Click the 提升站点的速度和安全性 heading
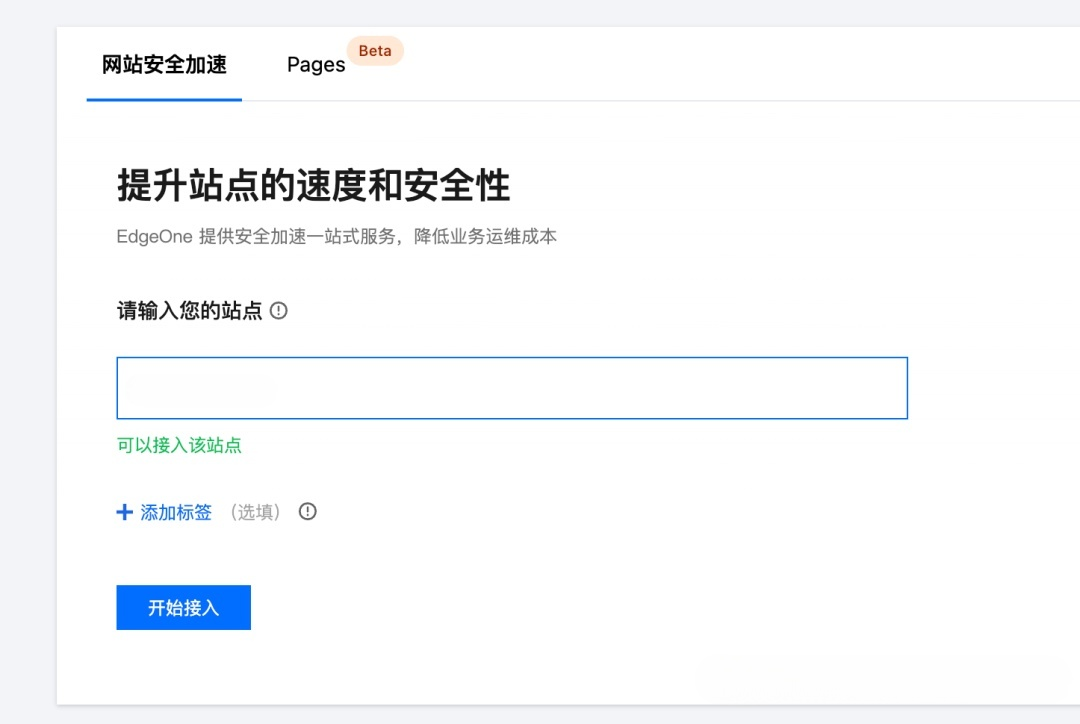This screenshot has height=724, width=1080. click(313, 186)
